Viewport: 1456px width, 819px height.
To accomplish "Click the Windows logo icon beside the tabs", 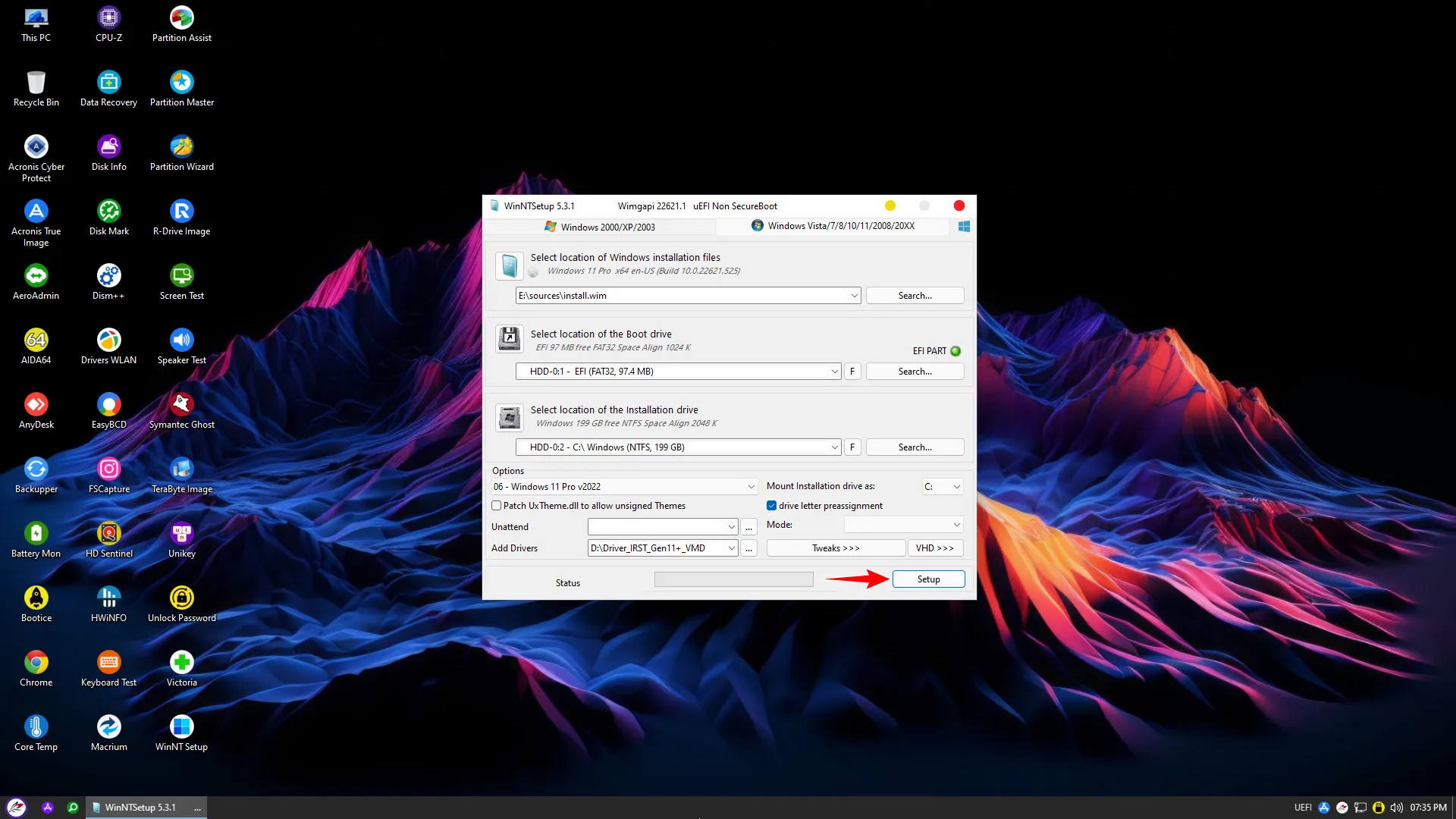I will click(964, 226).
